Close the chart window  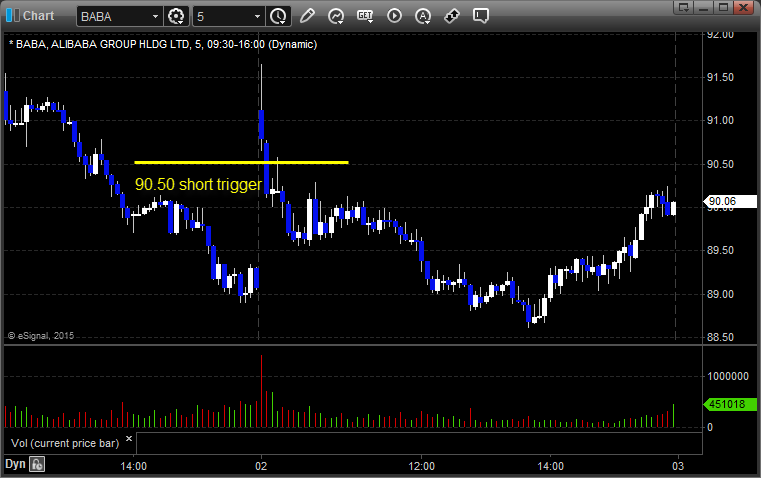click(743, 7)
